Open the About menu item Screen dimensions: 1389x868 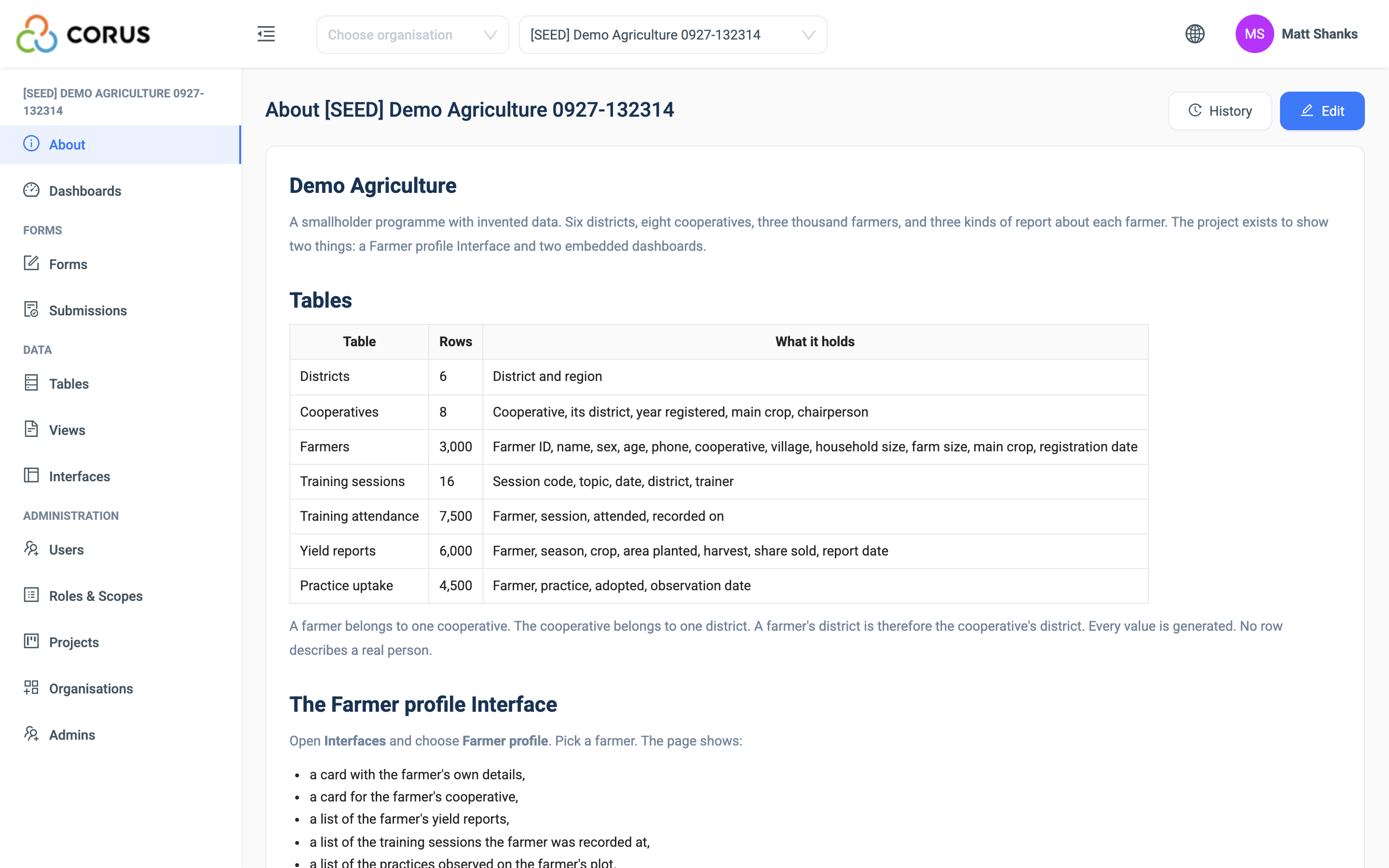(121, 145)
